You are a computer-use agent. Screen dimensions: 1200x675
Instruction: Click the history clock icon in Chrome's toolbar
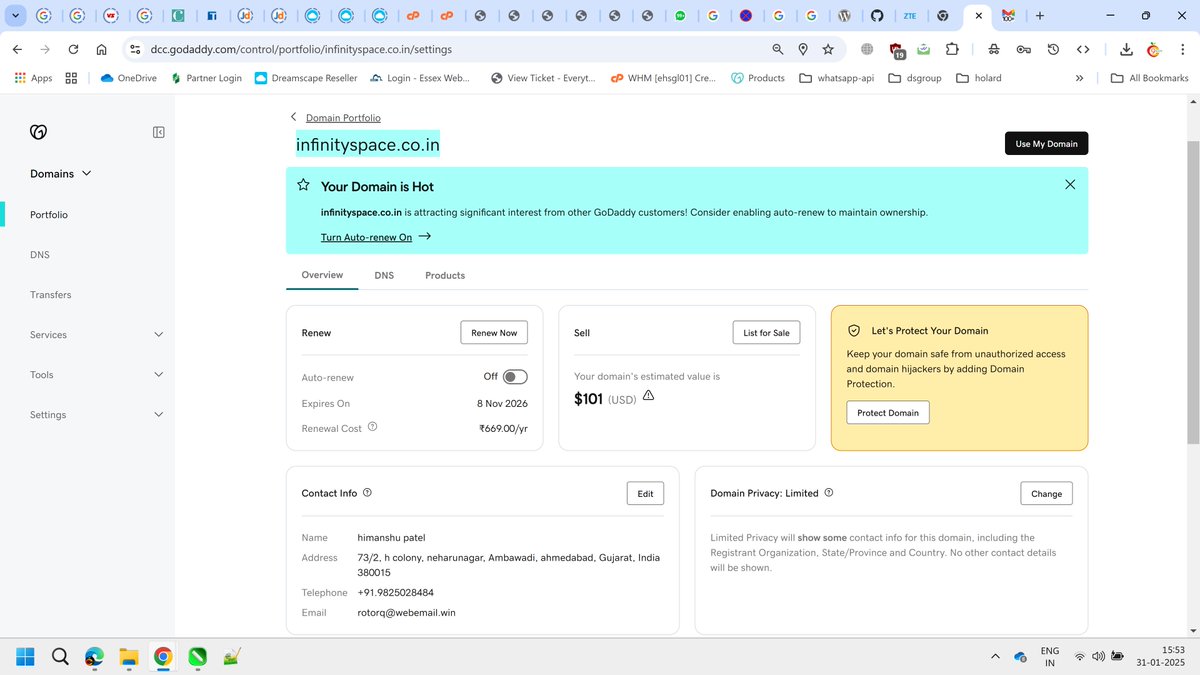point(1053,49)
